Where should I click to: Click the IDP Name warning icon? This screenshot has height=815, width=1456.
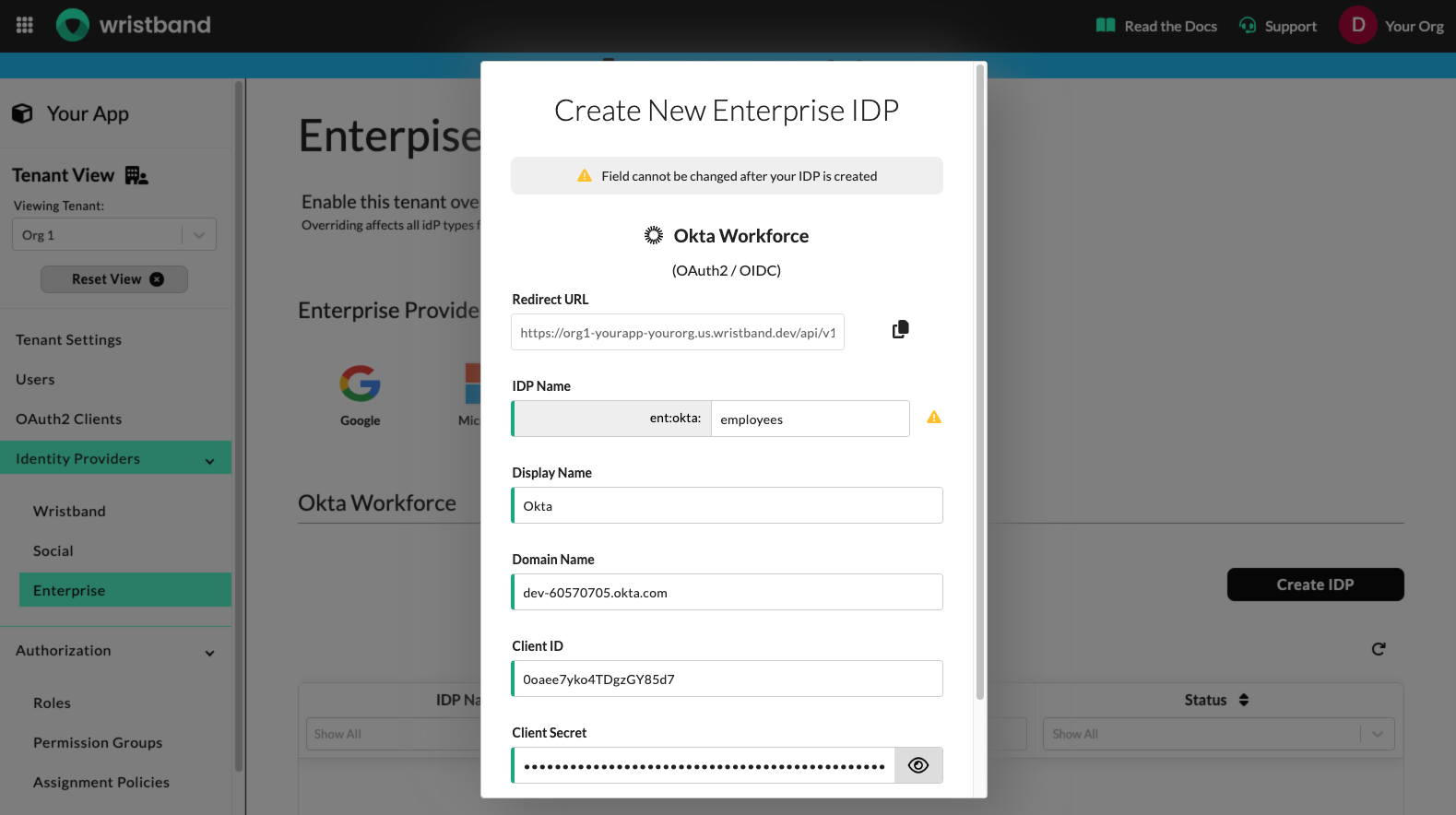click(934, 418)
